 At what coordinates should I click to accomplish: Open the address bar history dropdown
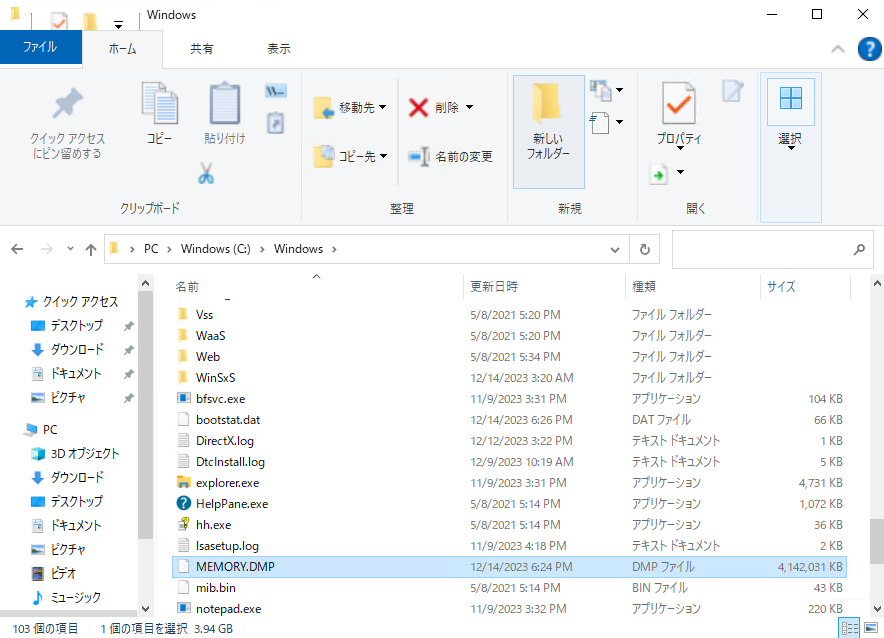click(x=615, y=249)
